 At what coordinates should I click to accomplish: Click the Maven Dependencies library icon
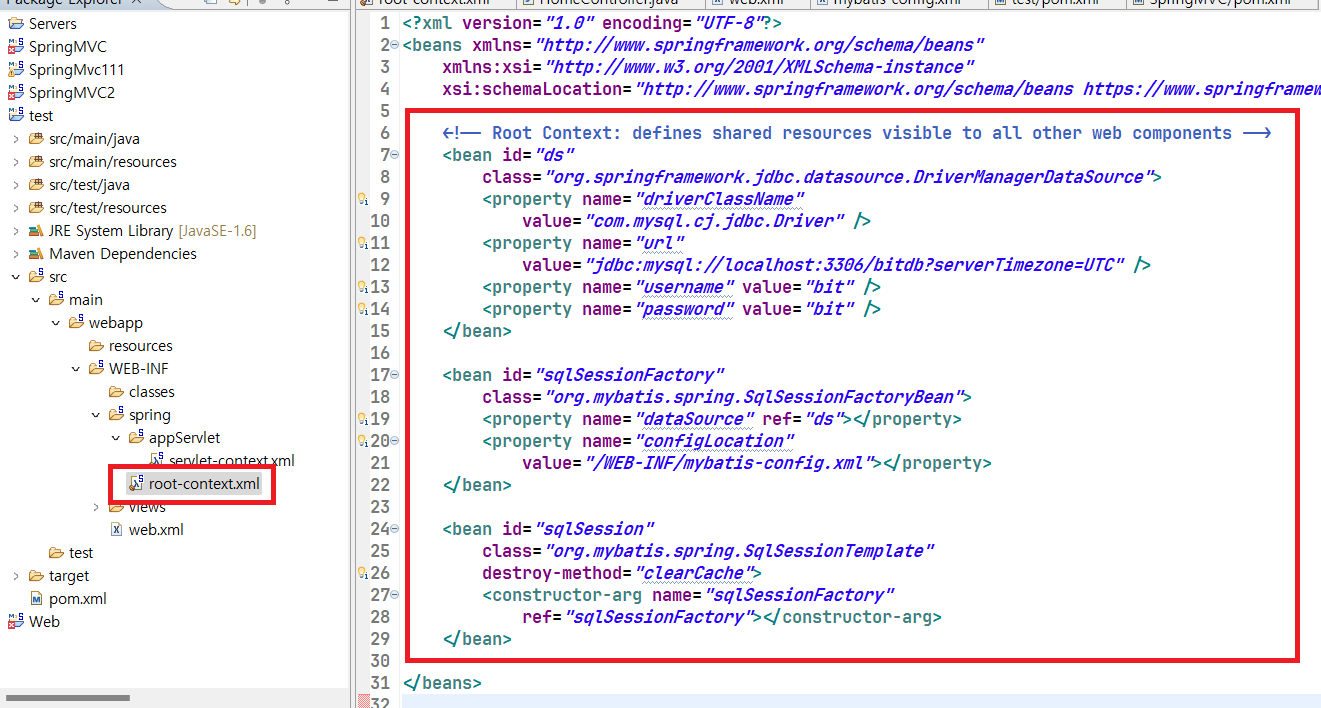(x=37, y=253)
